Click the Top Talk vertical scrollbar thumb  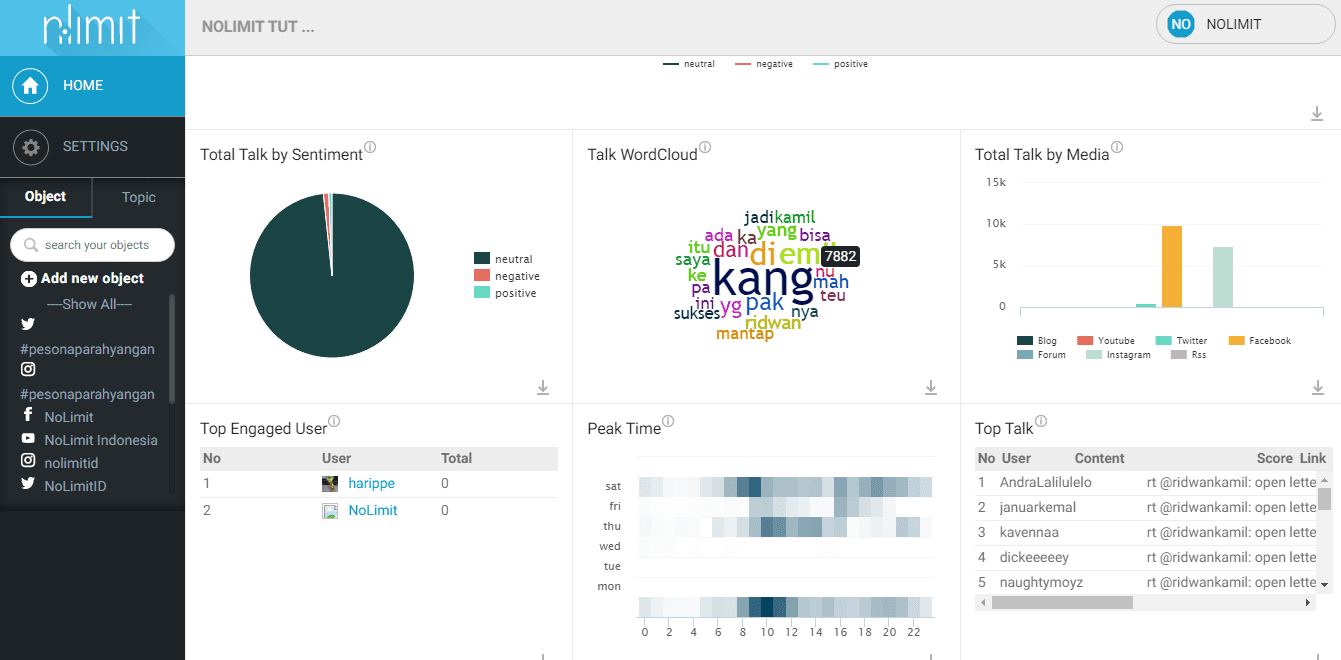[x=1324, y=499]
